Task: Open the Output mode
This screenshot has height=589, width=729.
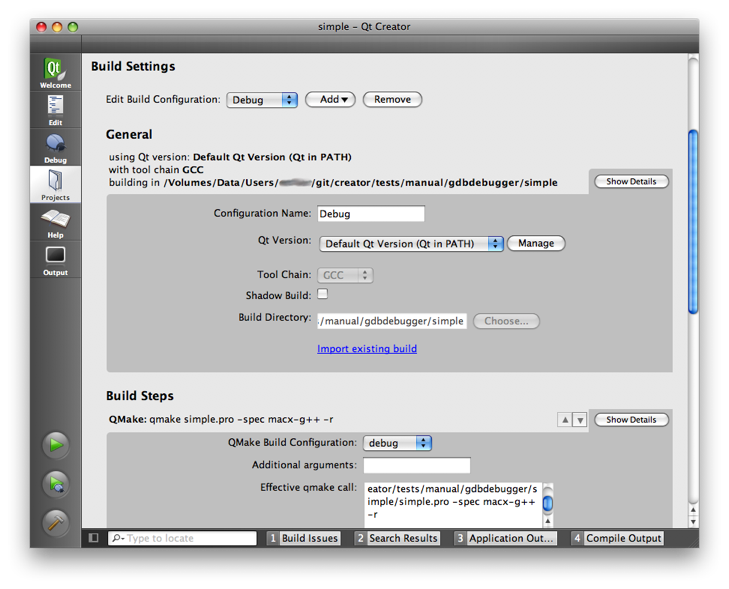Action: tap(55, 260)
